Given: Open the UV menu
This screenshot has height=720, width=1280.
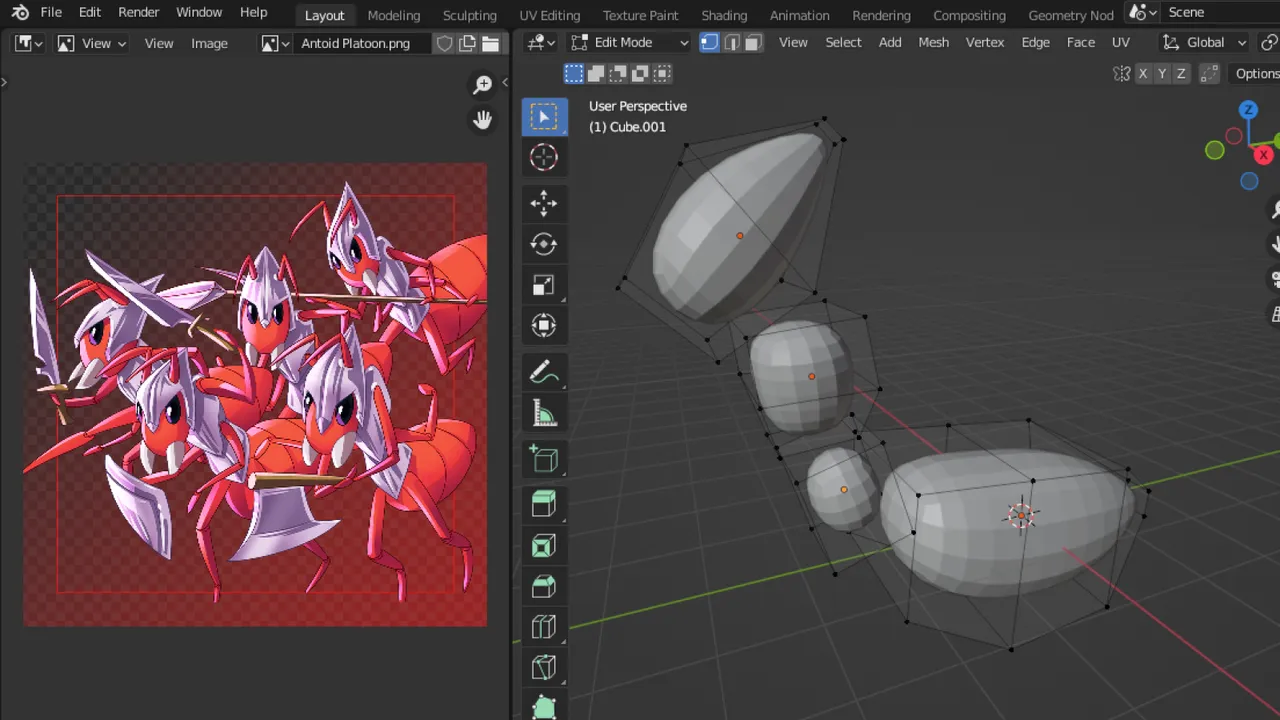Looking at the screenshot, I should coord(1121,42).
